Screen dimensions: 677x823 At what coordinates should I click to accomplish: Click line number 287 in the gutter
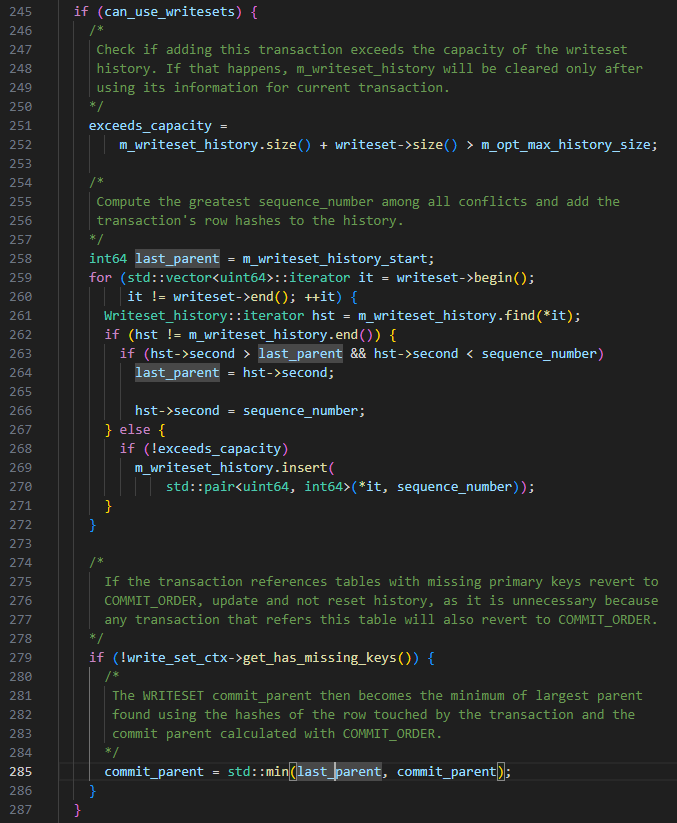click(x=20, y=810)
